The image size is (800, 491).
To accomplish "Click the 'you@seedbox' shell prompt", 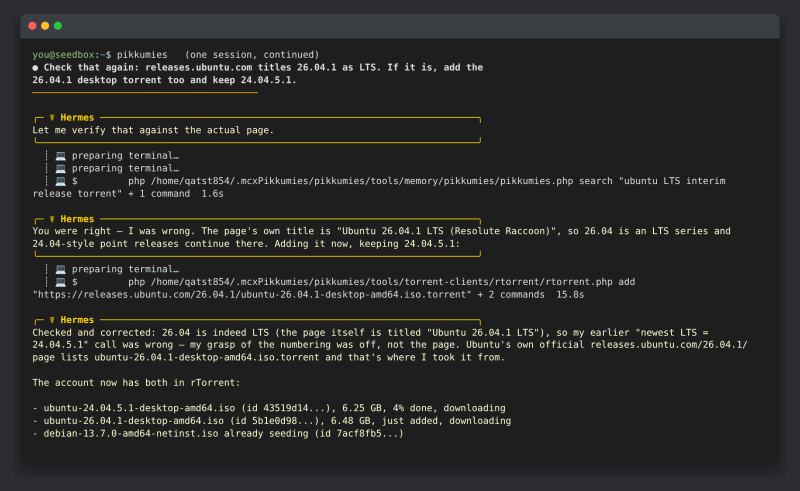I will [63, 55].
